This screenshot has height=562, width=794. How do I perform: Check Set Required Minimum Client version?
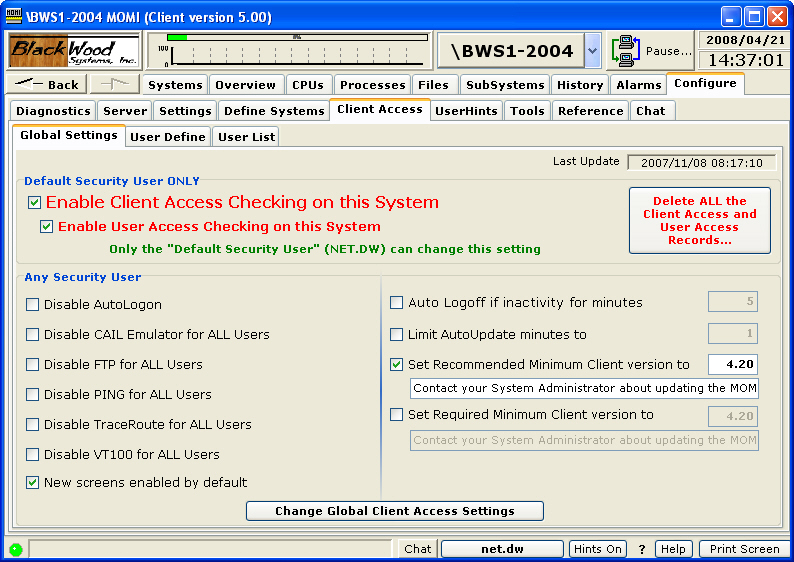coord(397,415)
